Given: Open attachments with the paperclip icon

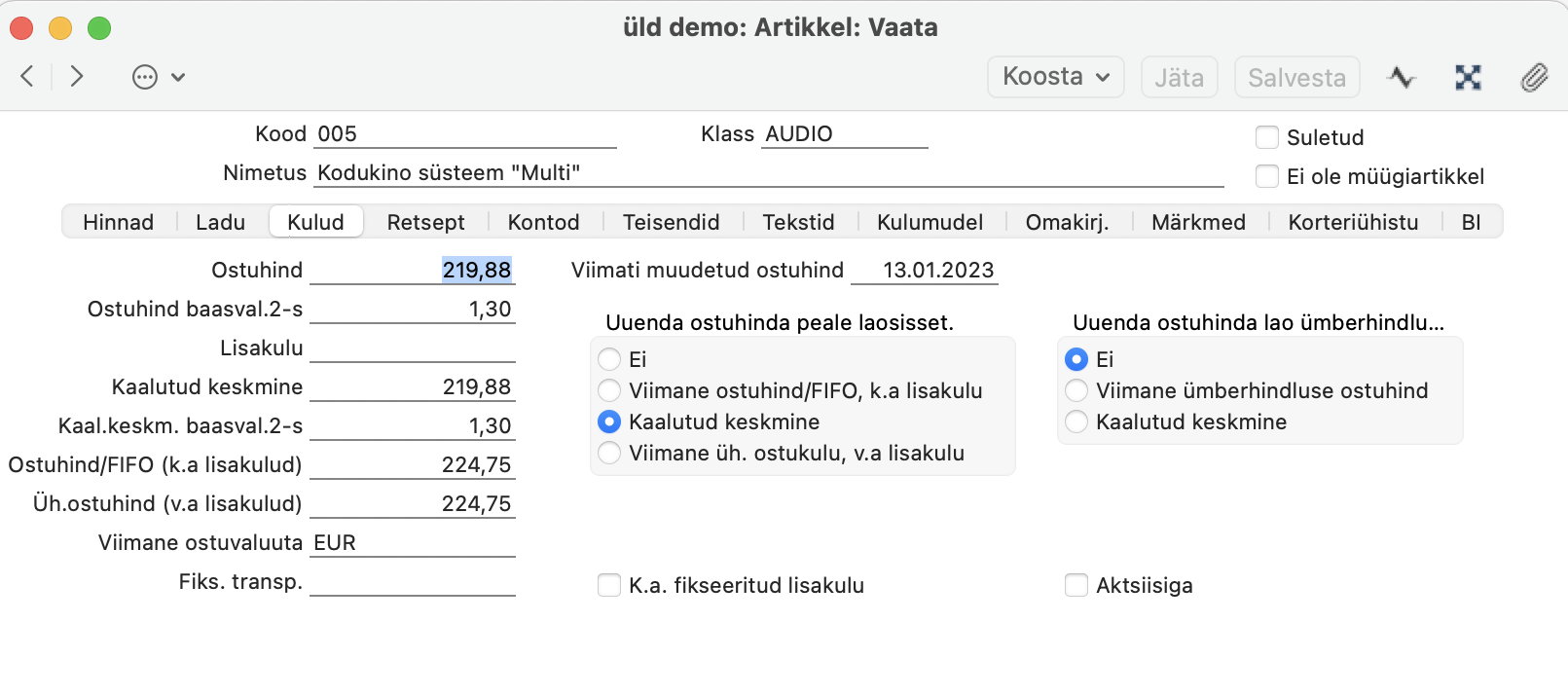Looking at the screenshot, I should [1534, 77].
